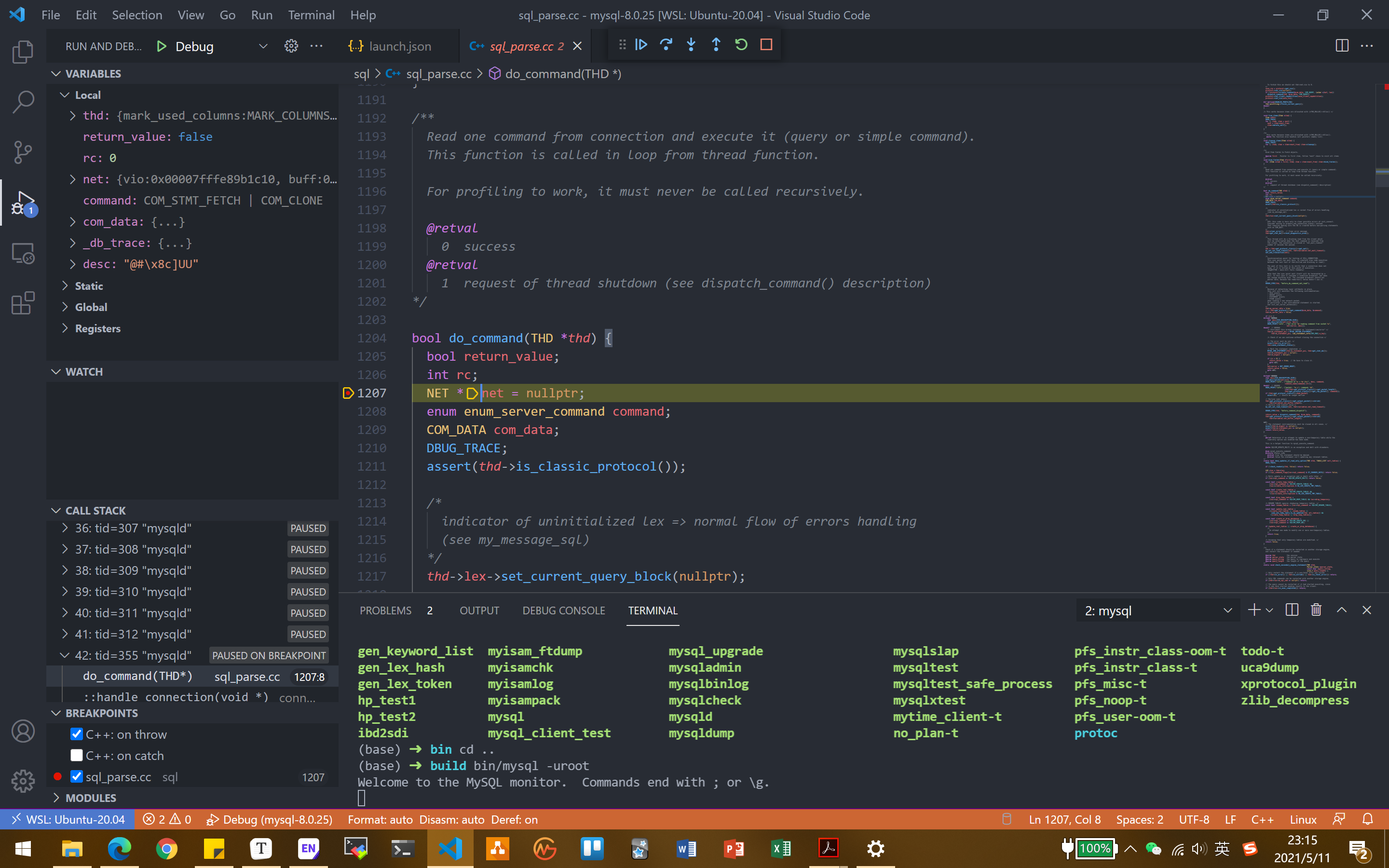Change Spaces: 2 indentation setting

click(x=1139, y=819)
